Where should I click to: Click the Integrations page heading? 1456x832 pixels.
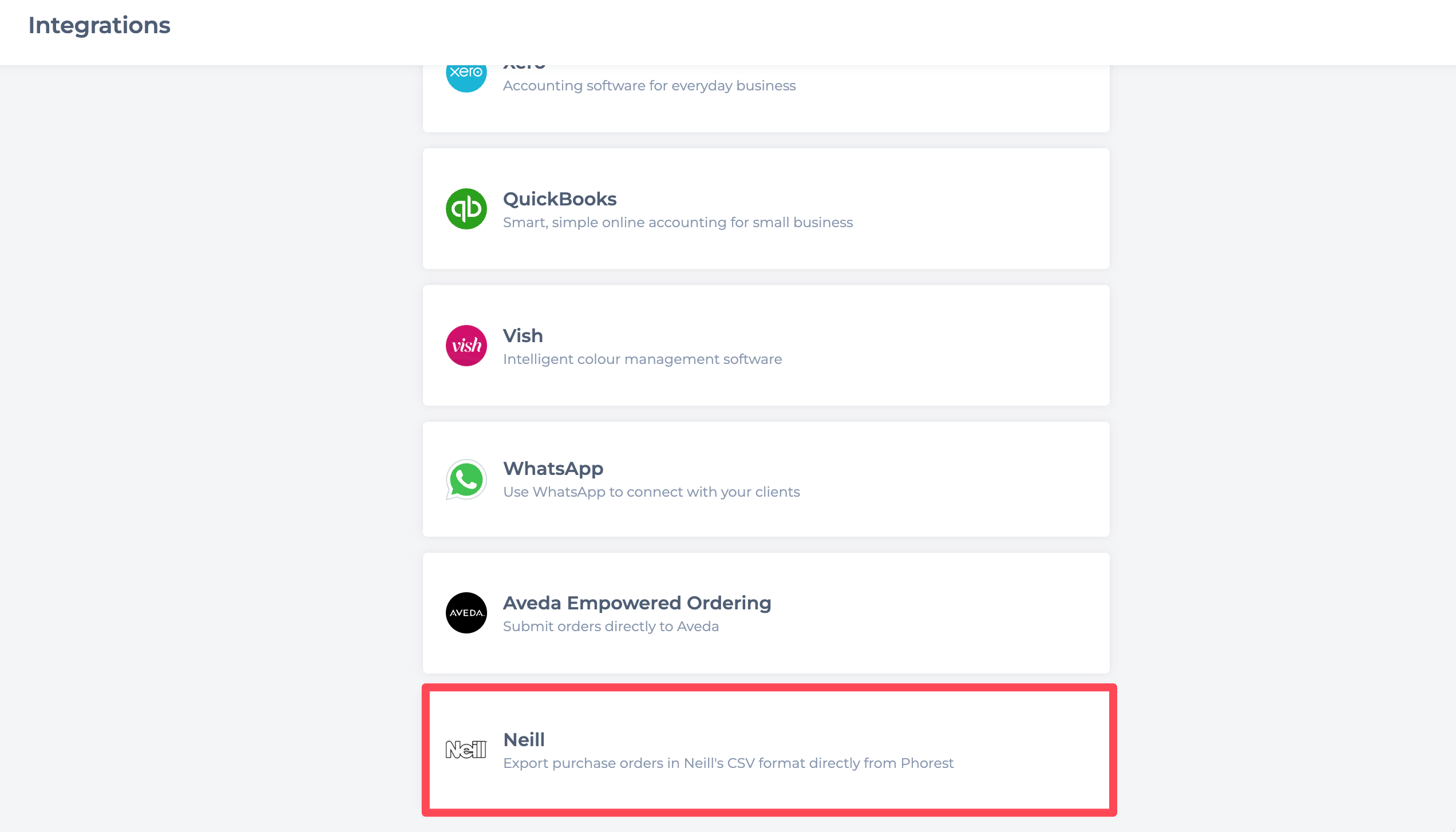[x=100, y=25]
